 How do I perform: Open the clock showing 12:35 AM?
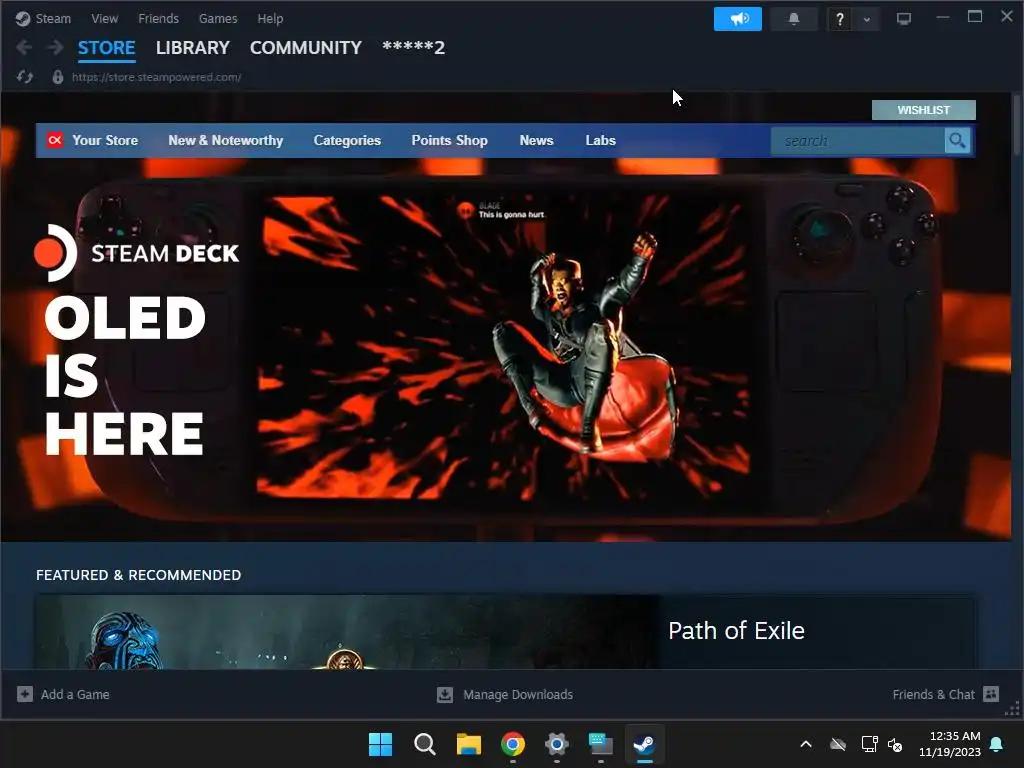(950, 744)
